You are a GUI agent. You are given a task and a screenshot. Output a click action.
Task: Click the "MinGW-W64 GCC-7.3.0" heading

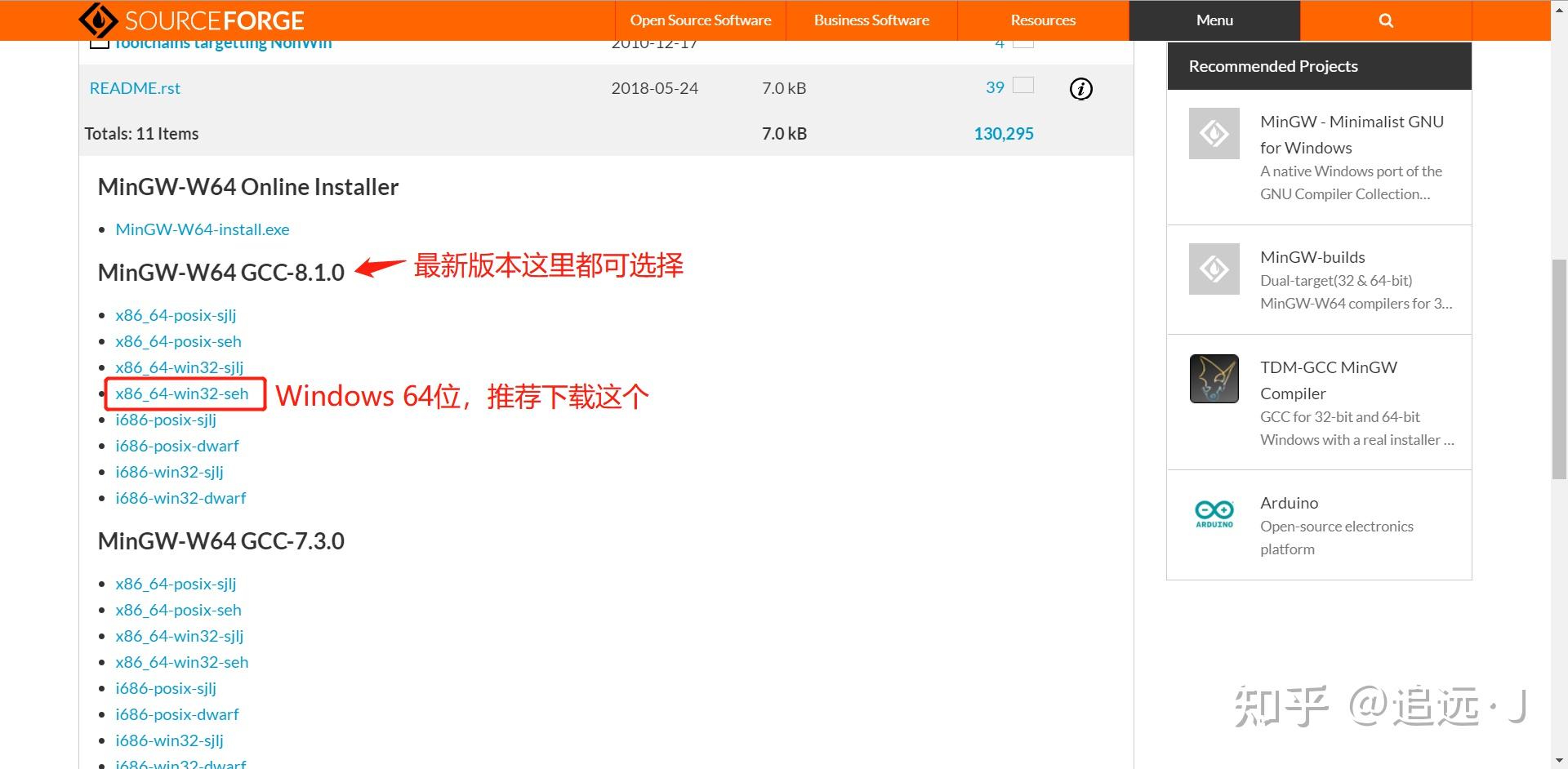221,541
